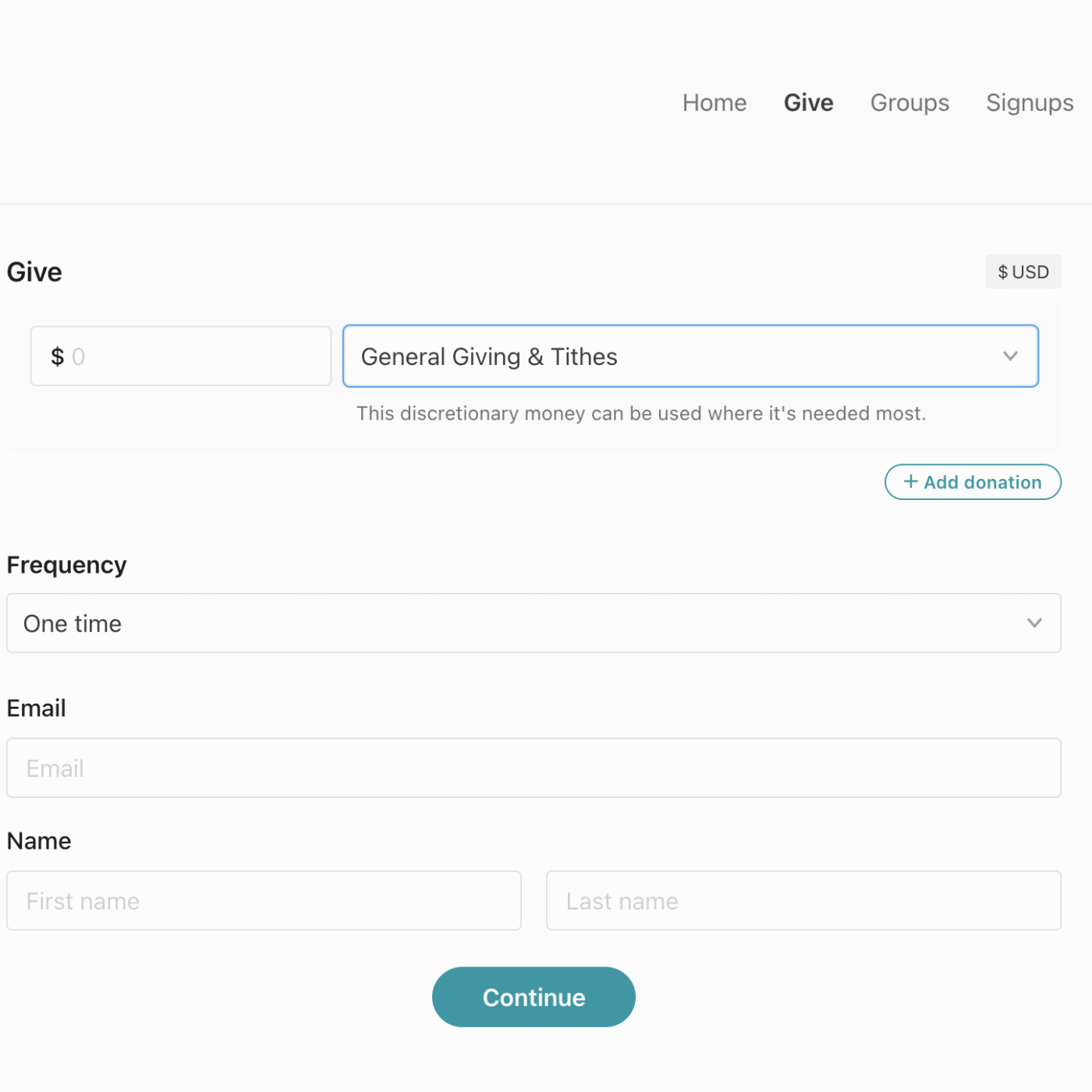Screen dimensions: 1092x1092
Task: Click the chevron arrow in the fund selector
Action: pyautogui.click(x=1010, y=356)
